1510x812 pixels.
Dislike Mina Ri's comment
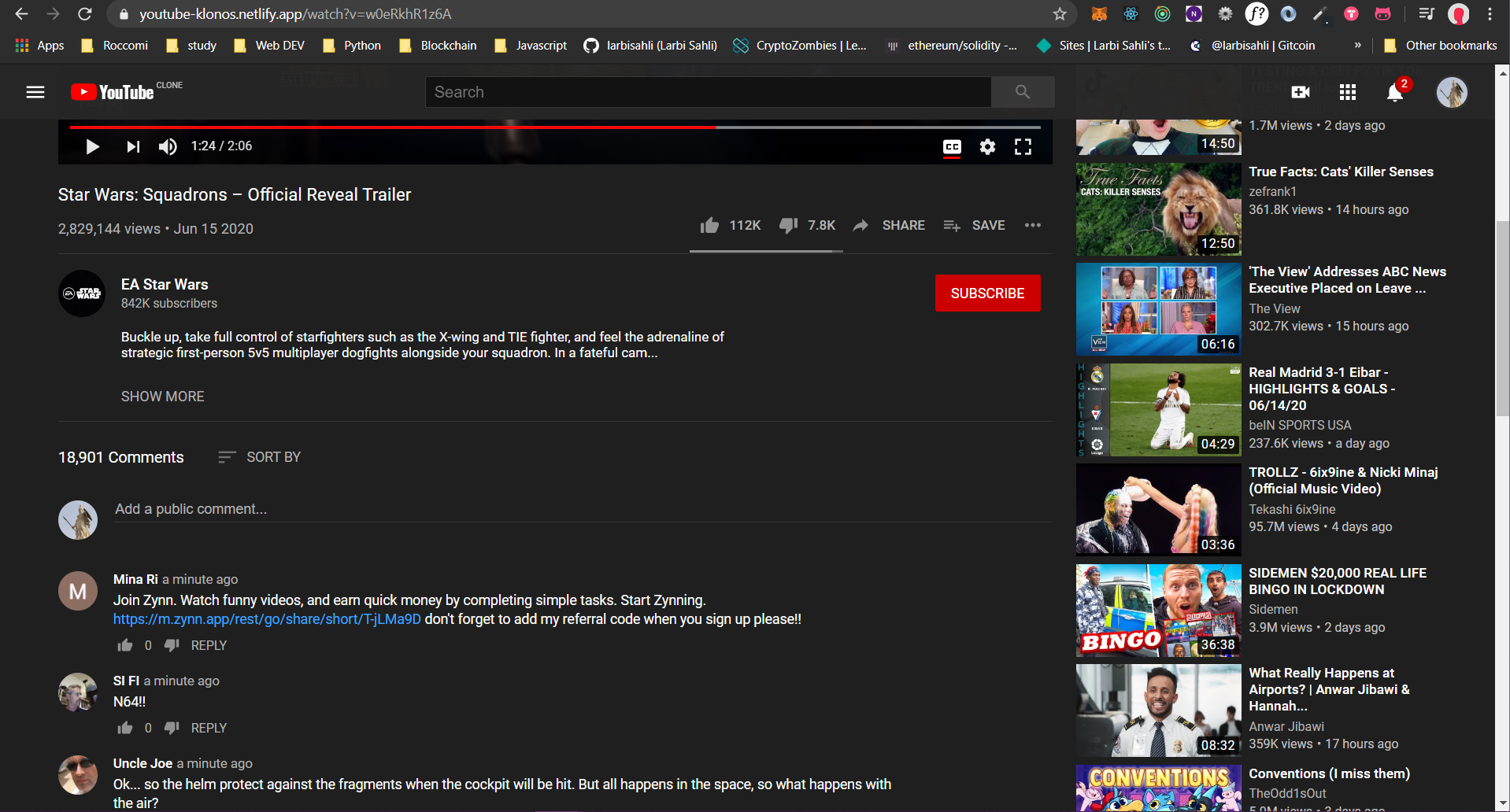tap(172, 645)
